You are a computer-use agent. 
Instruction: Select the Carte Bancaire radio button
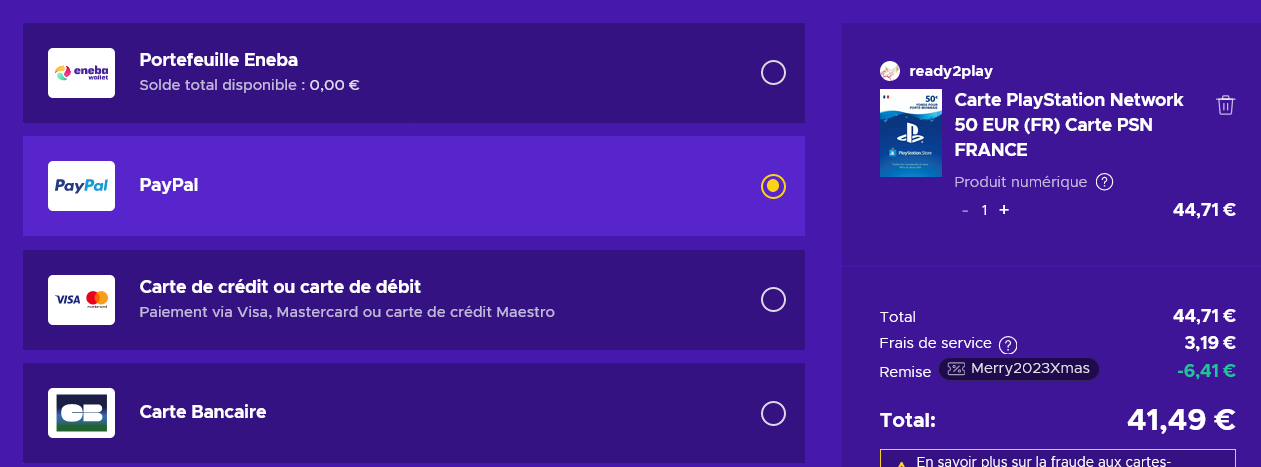pos(773,413)
